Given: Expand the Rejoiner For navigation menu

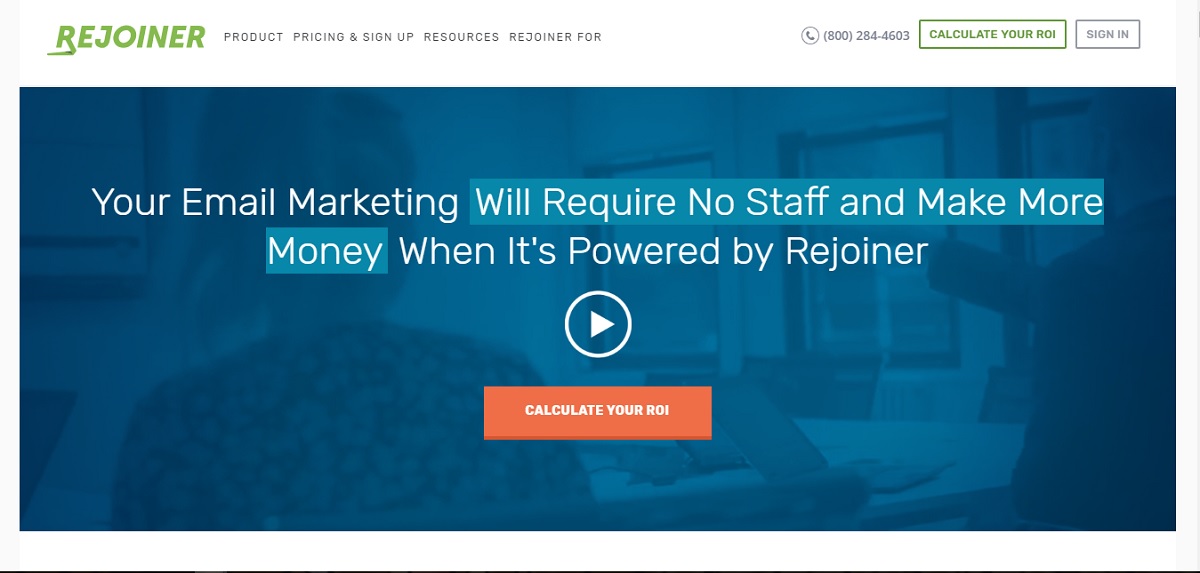Looking at the screenshot, I should click(556, 37).
